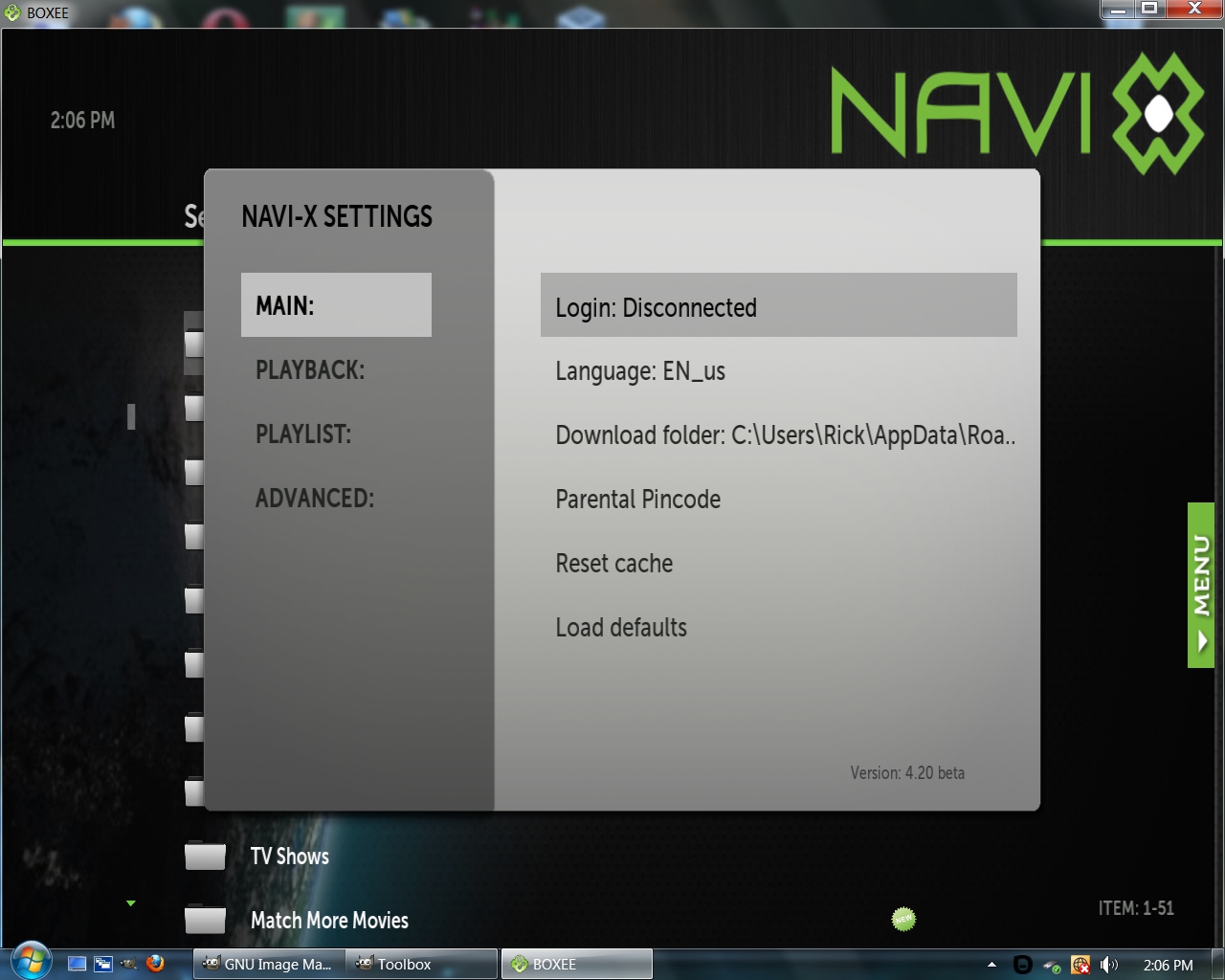Click the Show Desktop quick launch icon
1225x980 pixels.
78,964
